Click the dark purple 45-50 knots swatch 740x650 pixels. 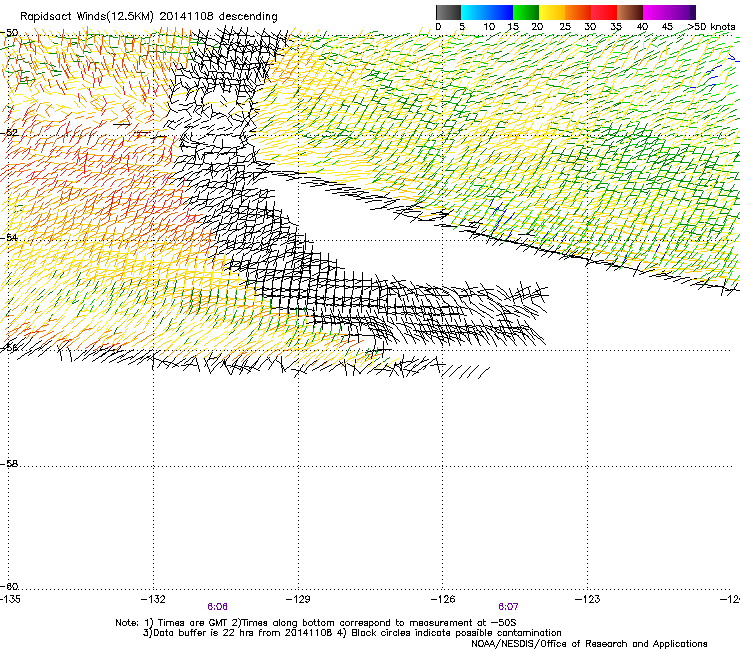coord(682,12)
